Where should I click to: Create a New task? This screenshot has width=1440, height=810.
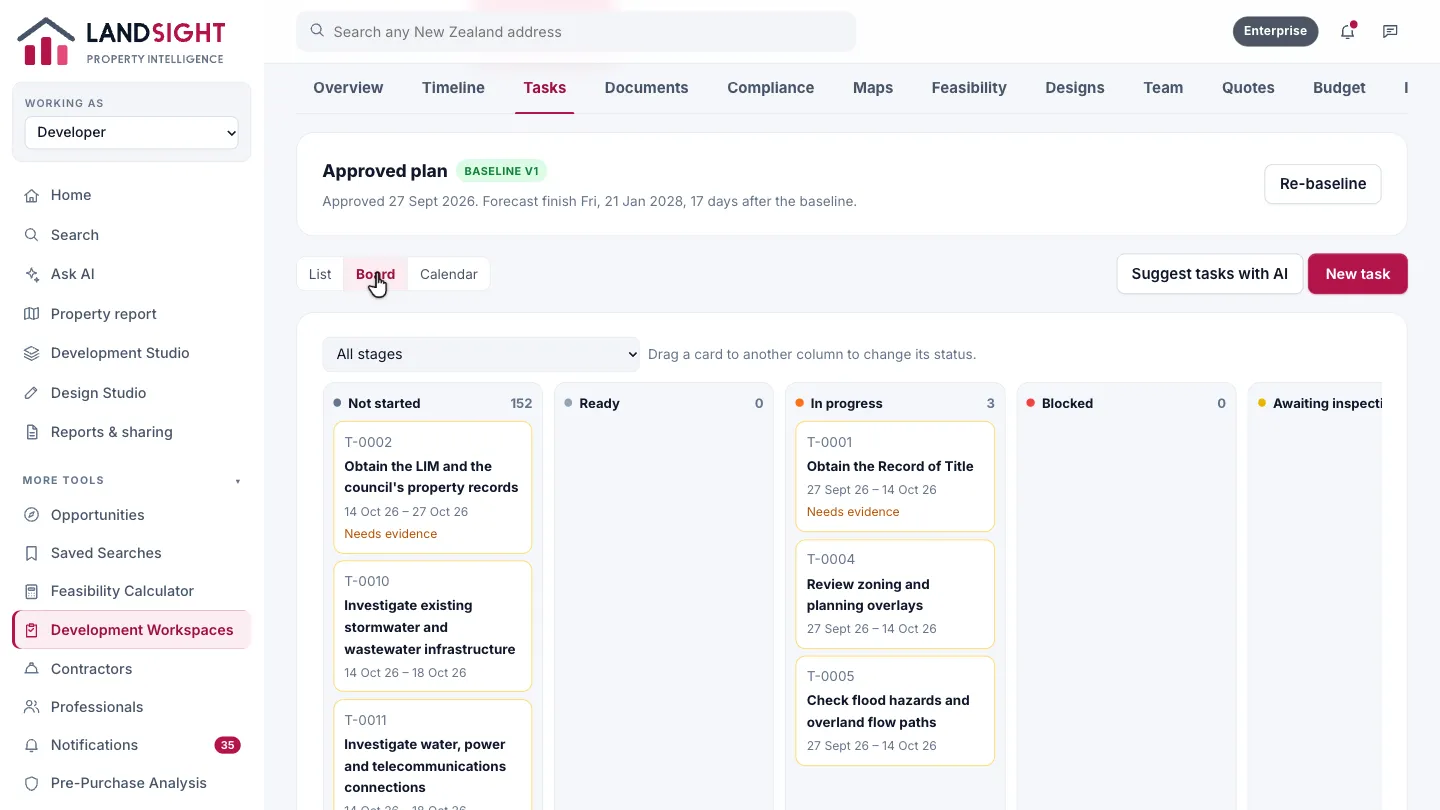pyautogui.click(x=1358, y=274)
